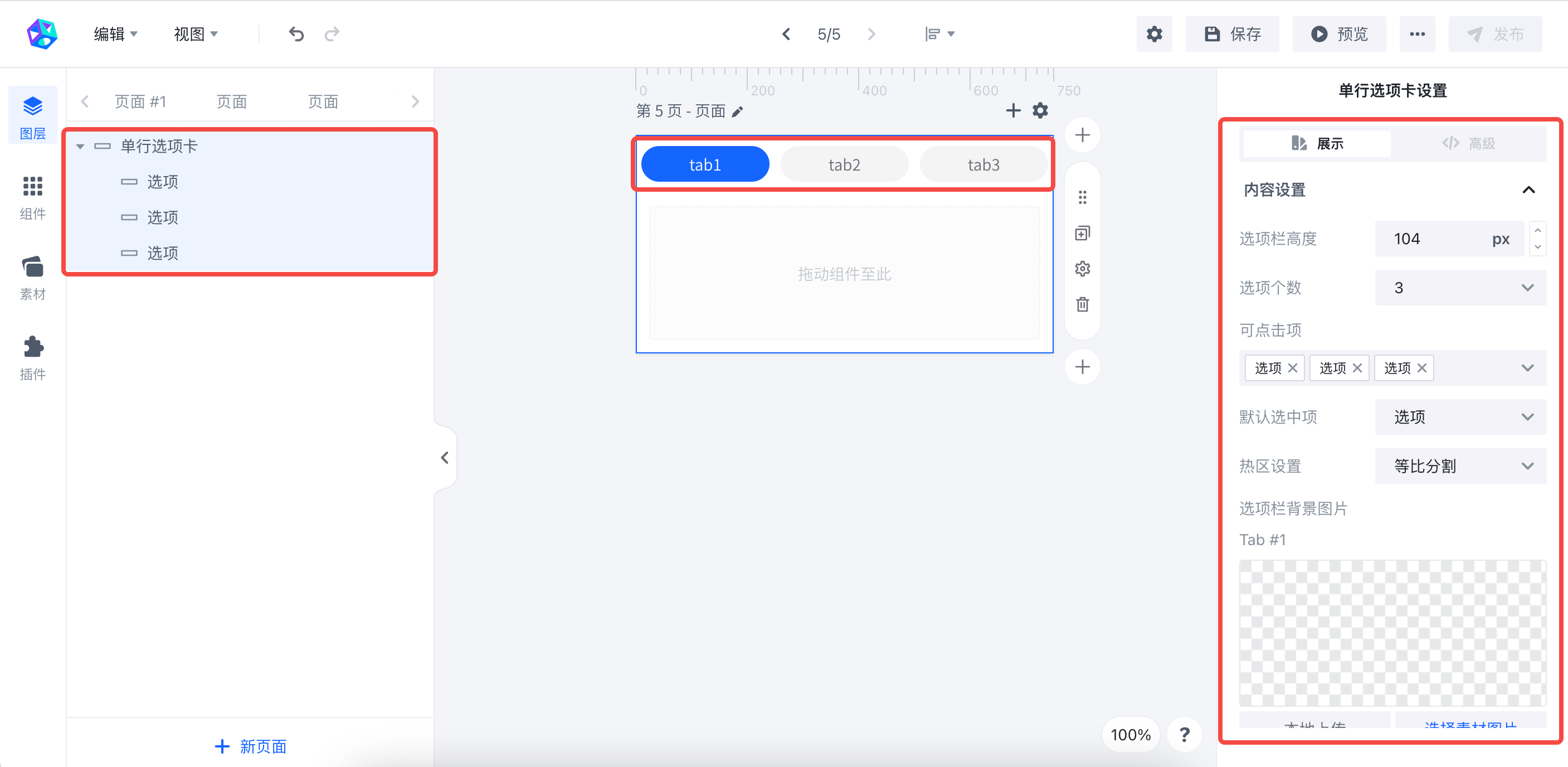Open the 编辑 menu
1568x767 pixels.
coord(115,34)
